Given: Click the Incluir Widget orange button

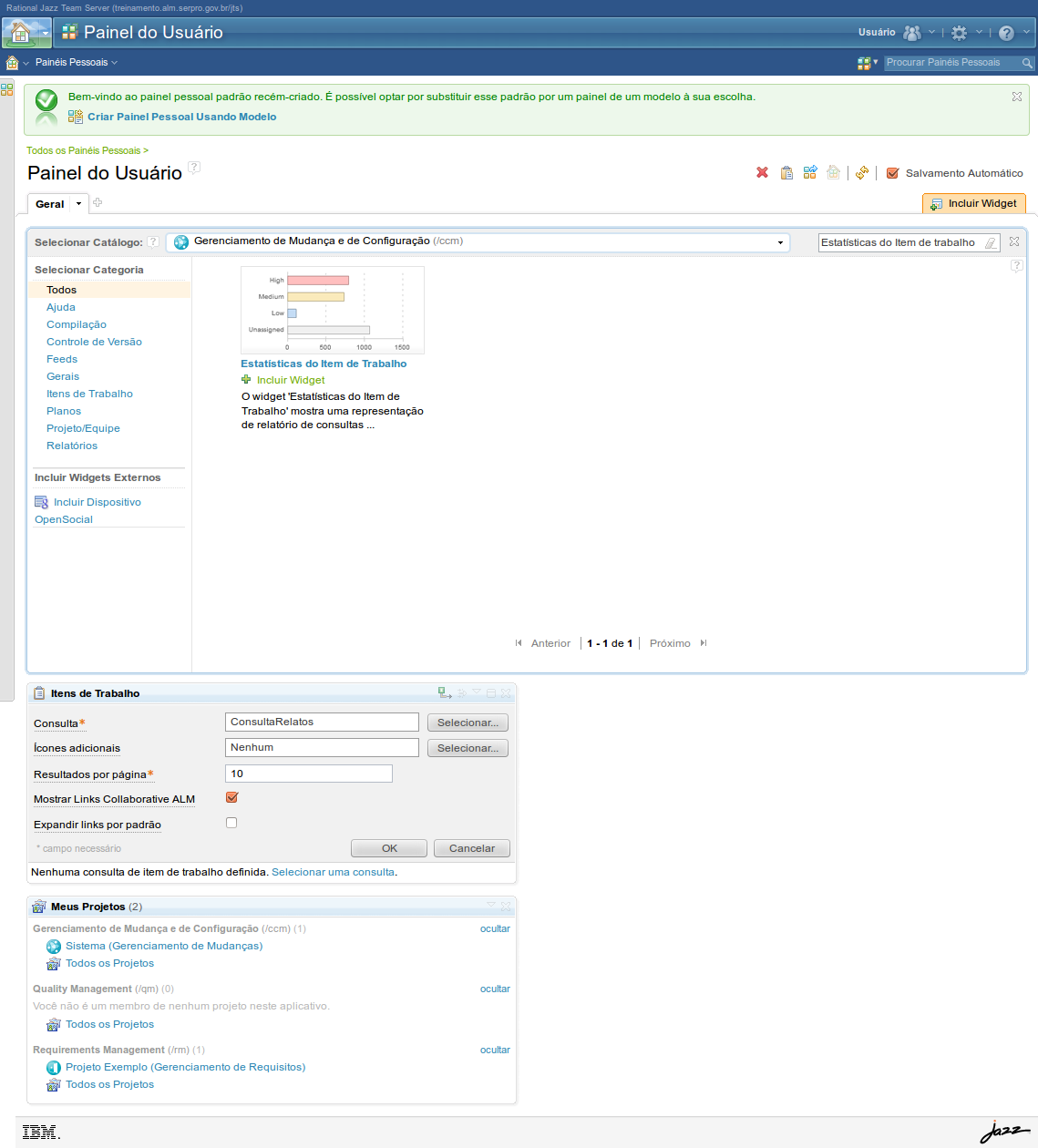Looking at the screenshot, I should click(x=974, y=203).
